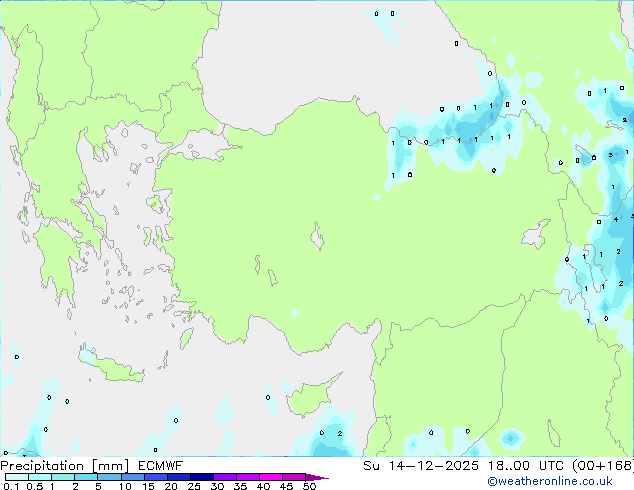Screen dimensions: 634x490
Task: Click legend label '10'
Action: (x=125, y=486)
